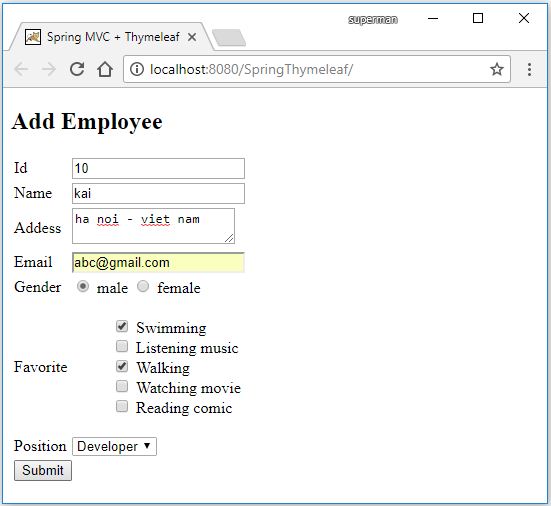Click the Id label text
551x506 pixels.
coord(20,168)
